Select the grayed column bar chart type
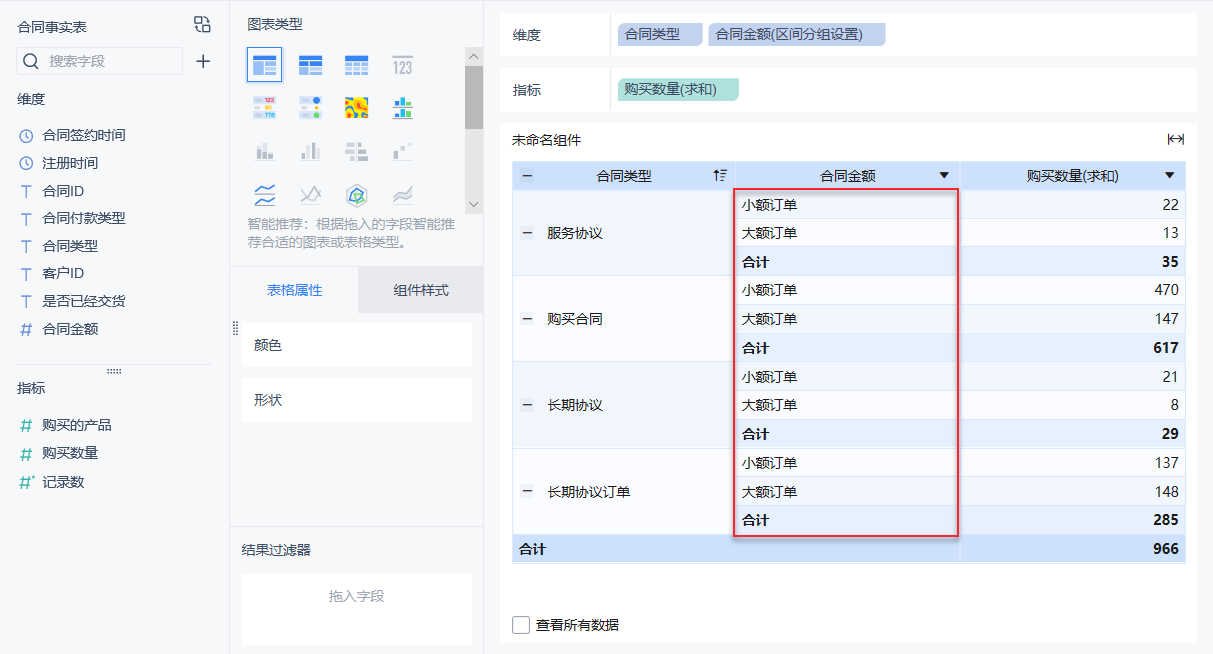 click(x=311, y=151)
